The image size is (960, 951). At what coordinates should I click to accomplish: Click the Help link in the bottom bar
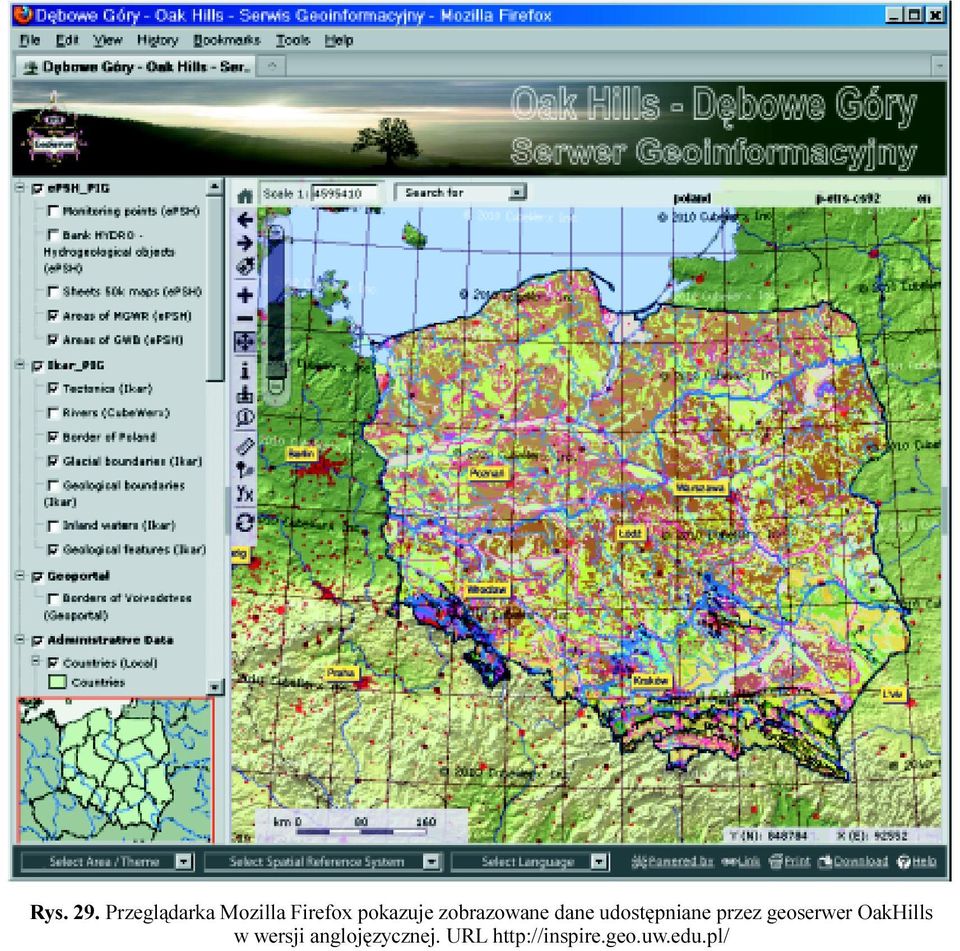(x=917, y=862)
